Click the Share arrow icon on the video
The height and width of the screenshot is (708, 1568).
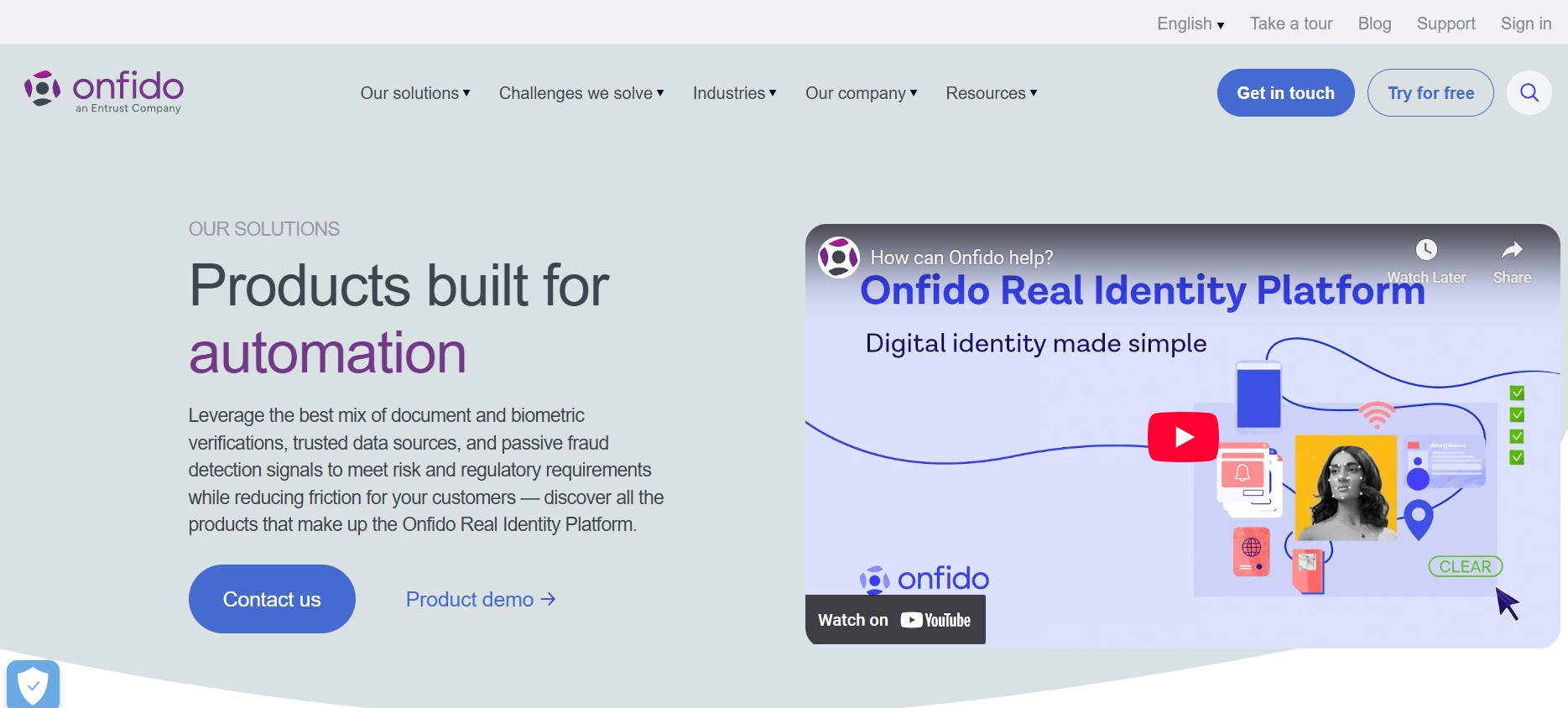[1512, 250]
